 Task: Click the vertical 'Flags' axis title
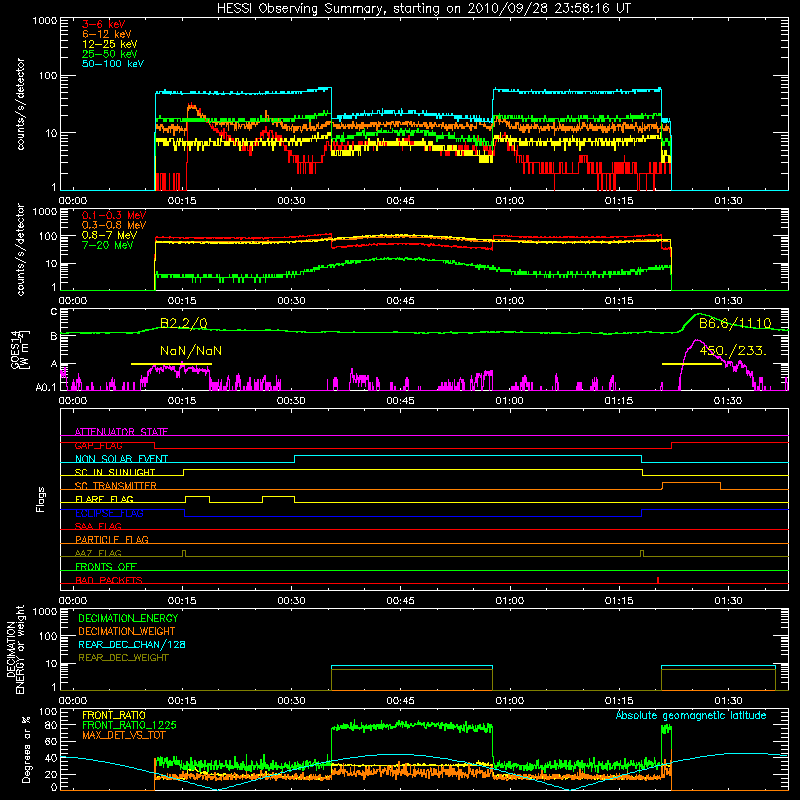coord(41,499)
